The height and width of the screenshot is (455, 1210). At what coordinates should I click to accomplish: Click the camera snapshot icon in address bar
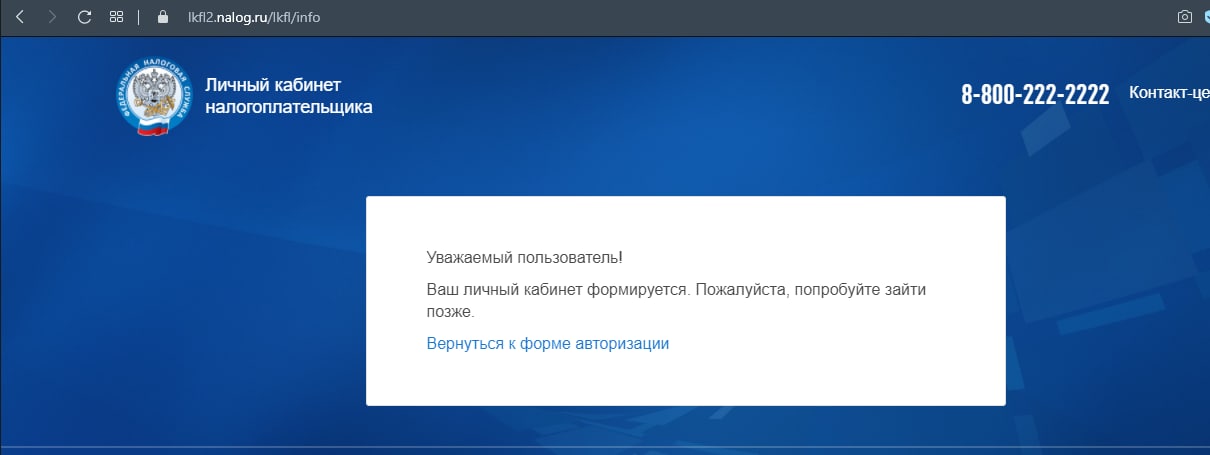coord(1185,17)
